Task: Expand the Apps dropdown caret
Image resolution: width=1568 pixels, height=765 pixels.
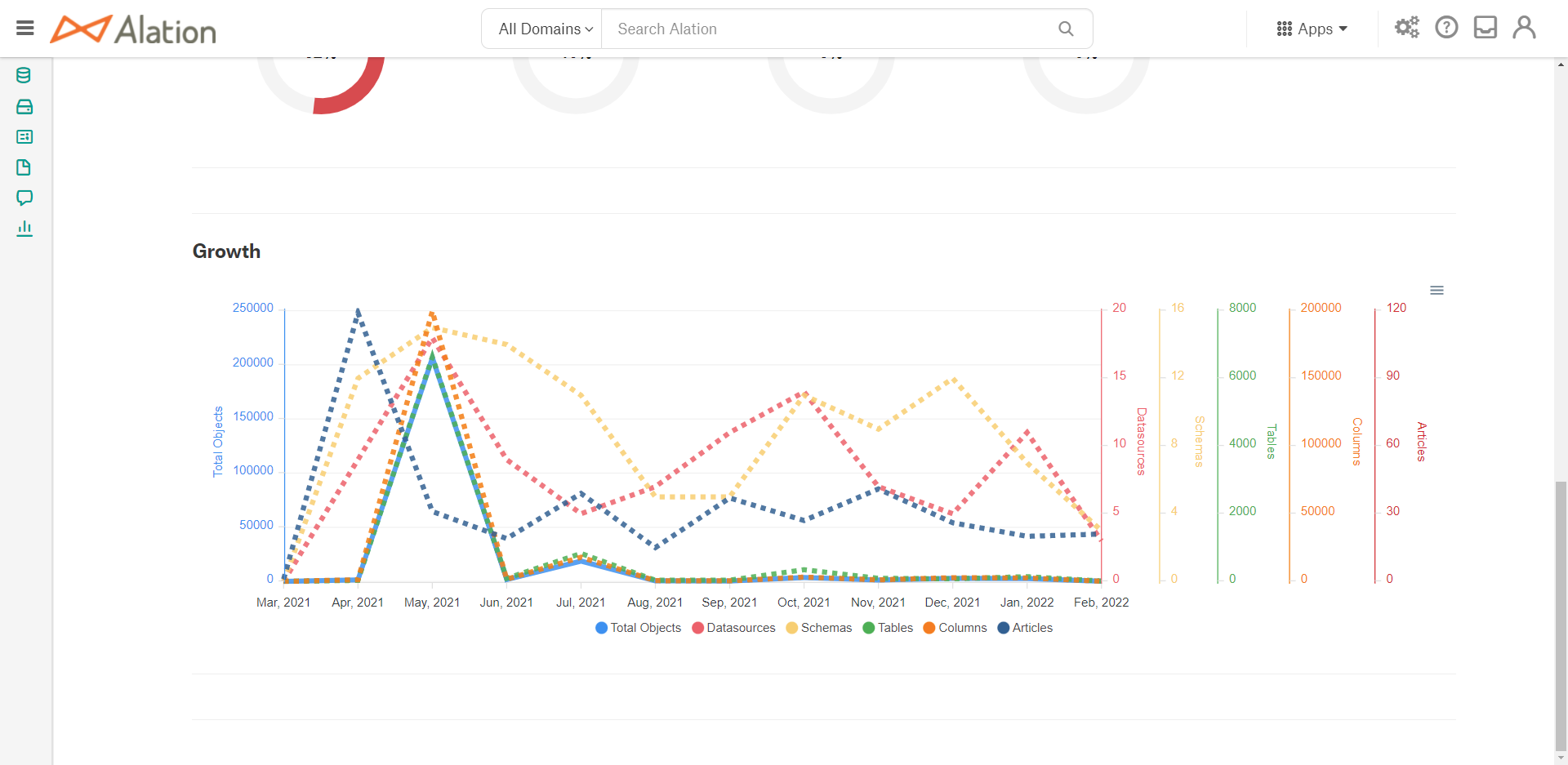Action: (1343, 29)
